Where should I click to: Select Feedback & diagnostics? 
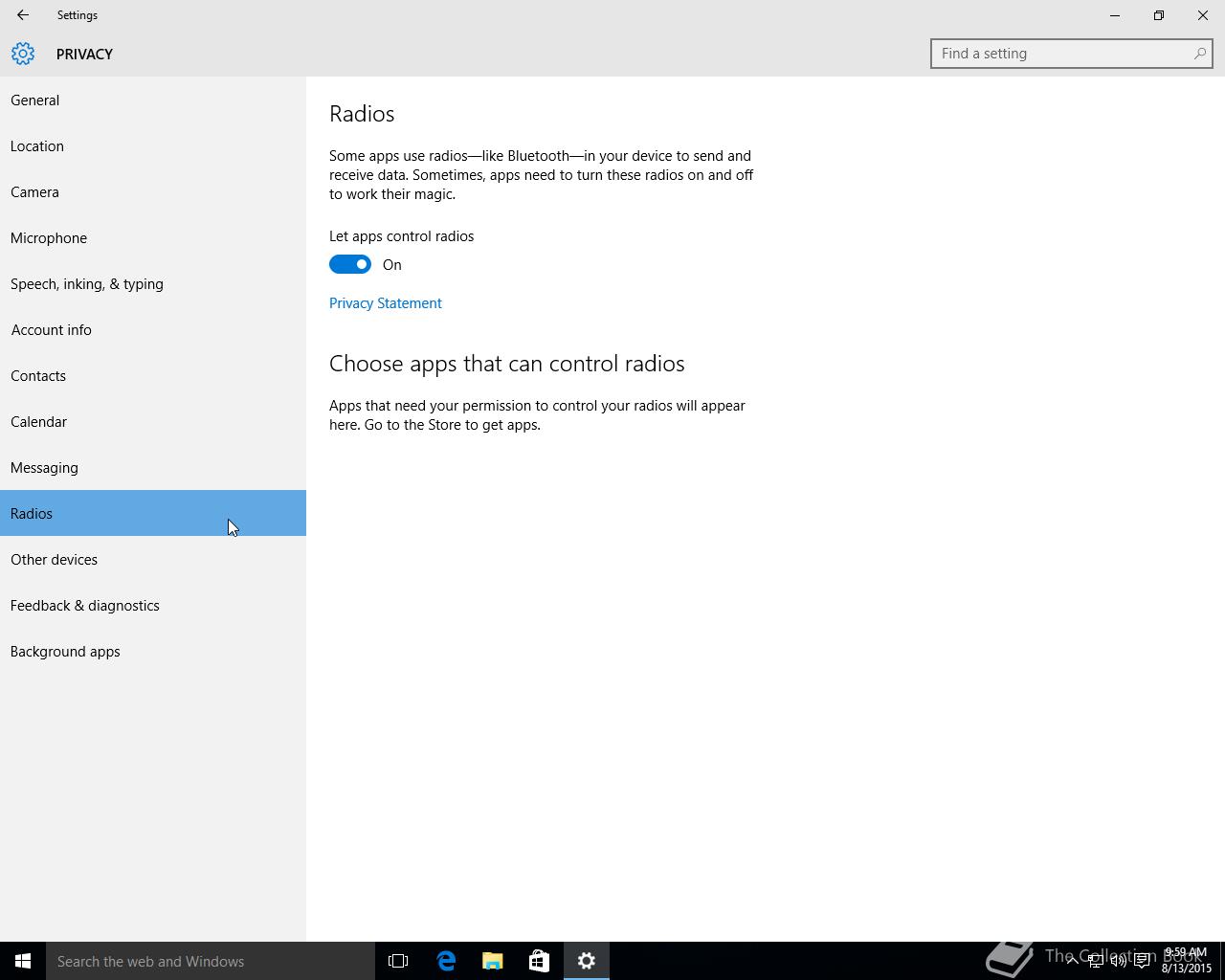pyautogui.click(x=153, y=605)
